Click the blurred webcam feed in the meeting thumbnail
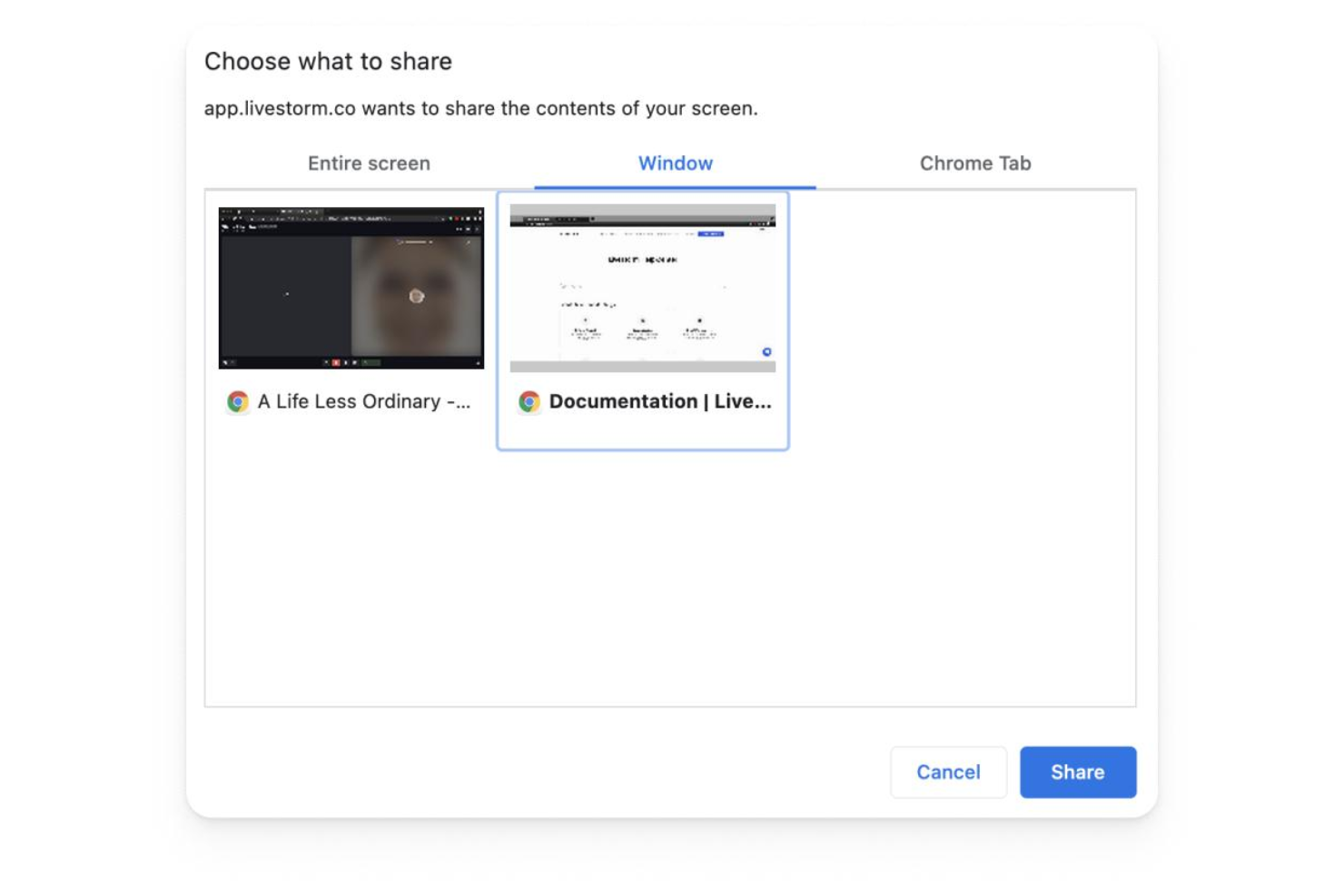The height and width of the screenshot is (896, 1344). 418,295
